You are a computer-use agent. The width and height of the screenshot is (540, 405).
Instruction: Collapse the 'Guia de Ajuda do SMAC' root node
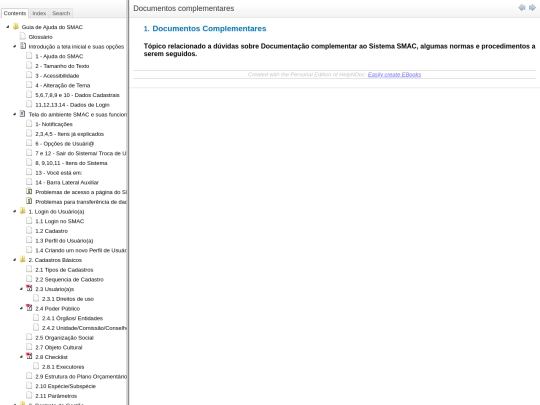pos(8,27)
